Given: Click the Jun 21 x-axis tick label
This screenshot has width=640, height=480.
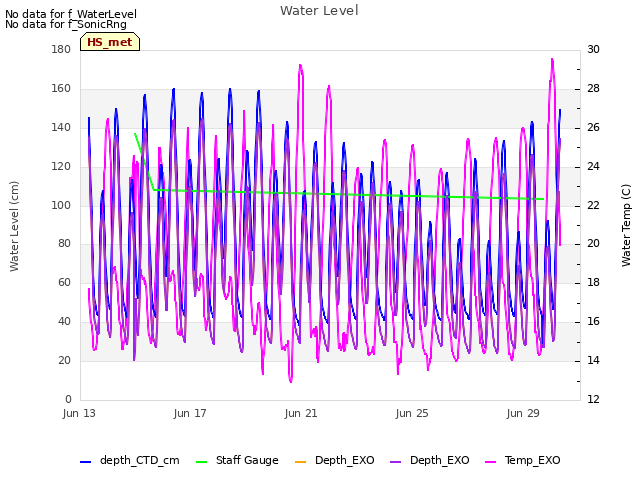Looking at the screenshot, I should click(x=301, y=413).
